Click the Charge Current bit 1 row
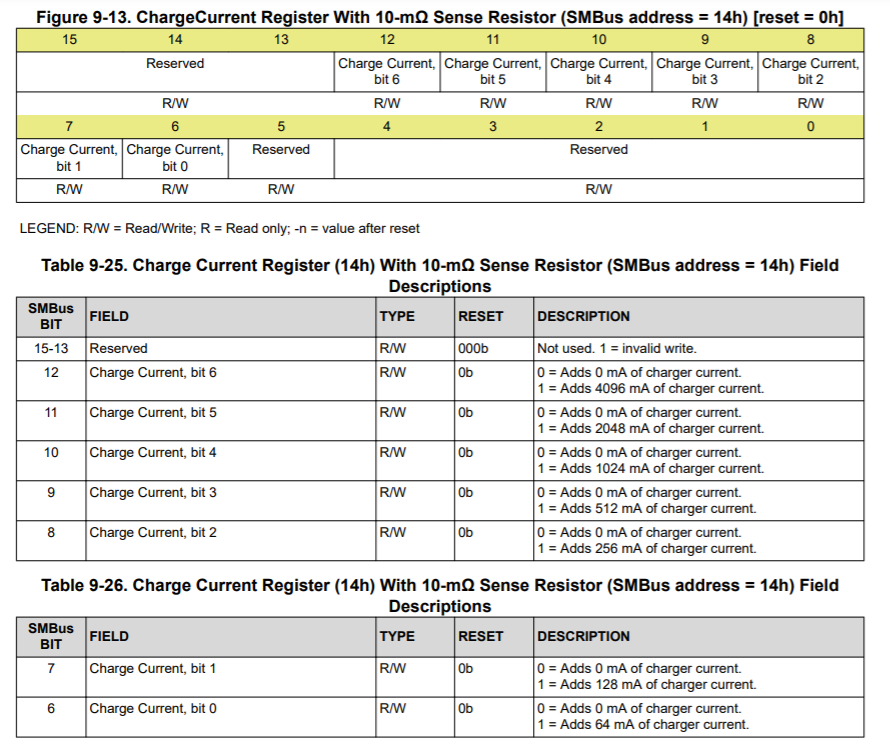 150,668
